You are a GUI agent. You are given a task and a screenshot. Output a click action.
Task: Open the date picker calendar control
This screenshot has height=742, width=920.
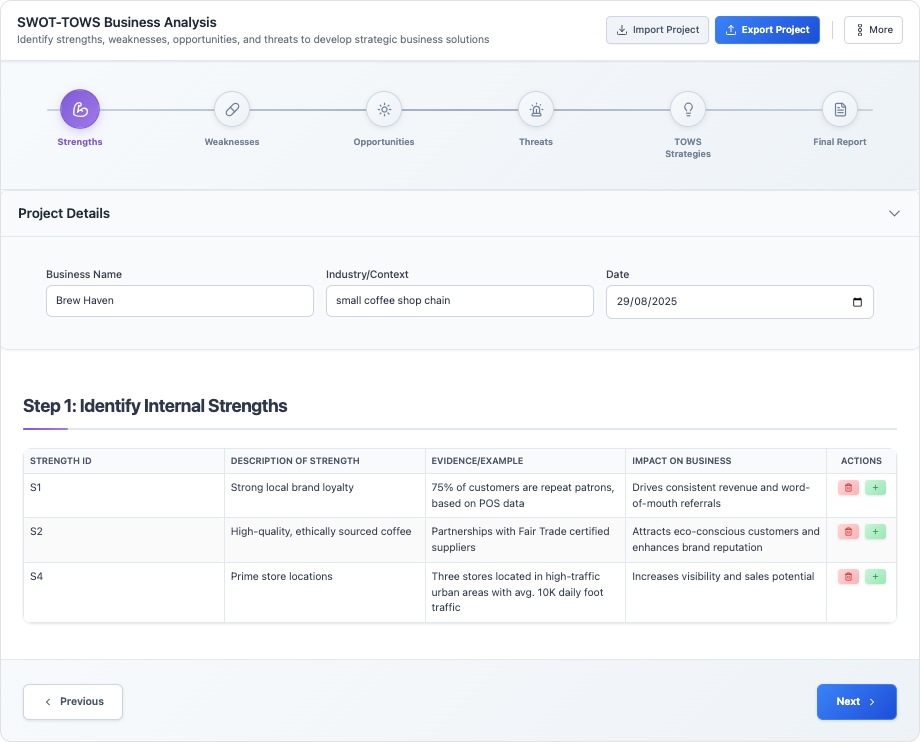click(x=855, y=301)
